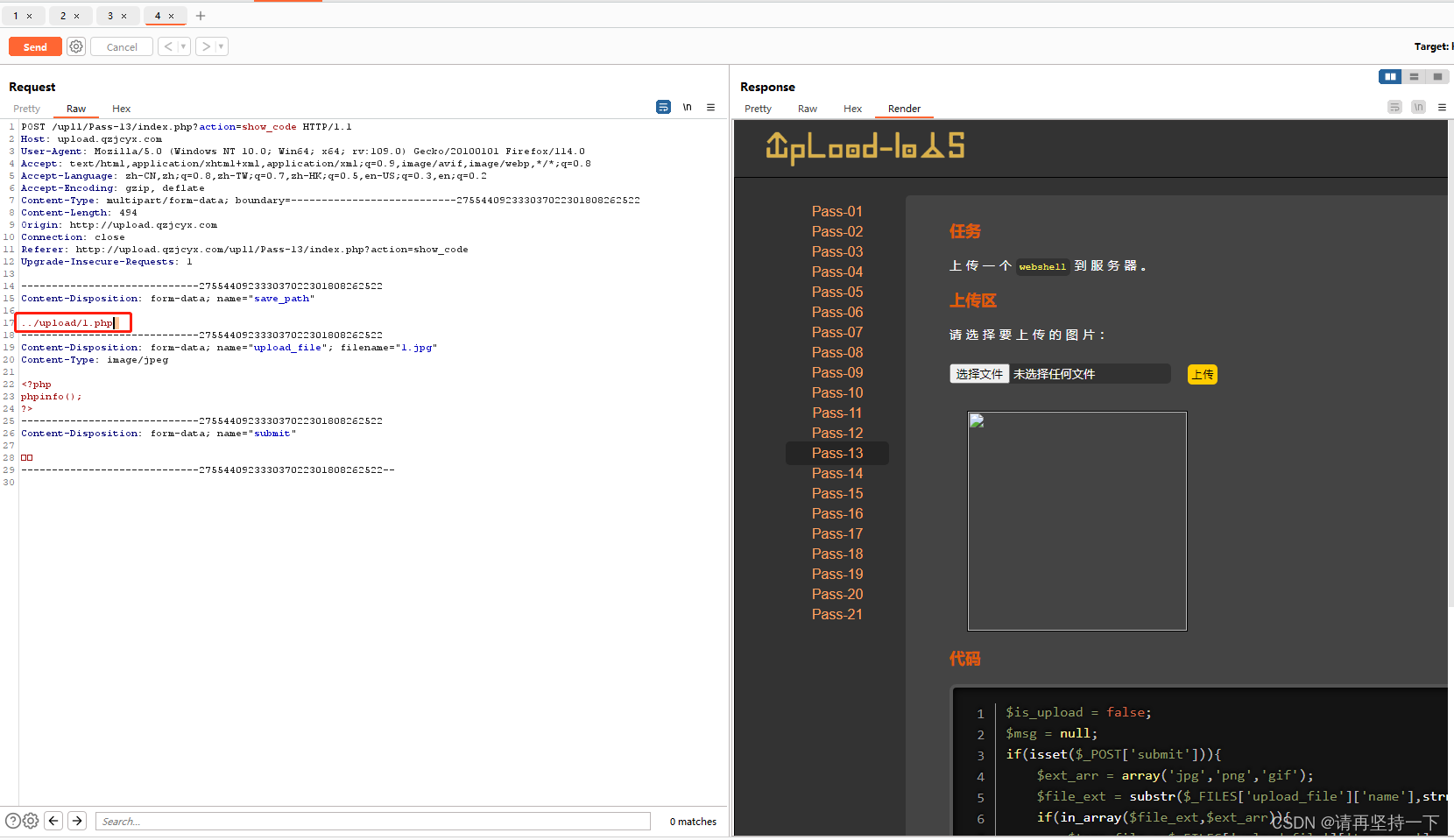Open Pass-01 in rendered sidebar
The image size is (1454, 840).
click(x=837, y=211)
